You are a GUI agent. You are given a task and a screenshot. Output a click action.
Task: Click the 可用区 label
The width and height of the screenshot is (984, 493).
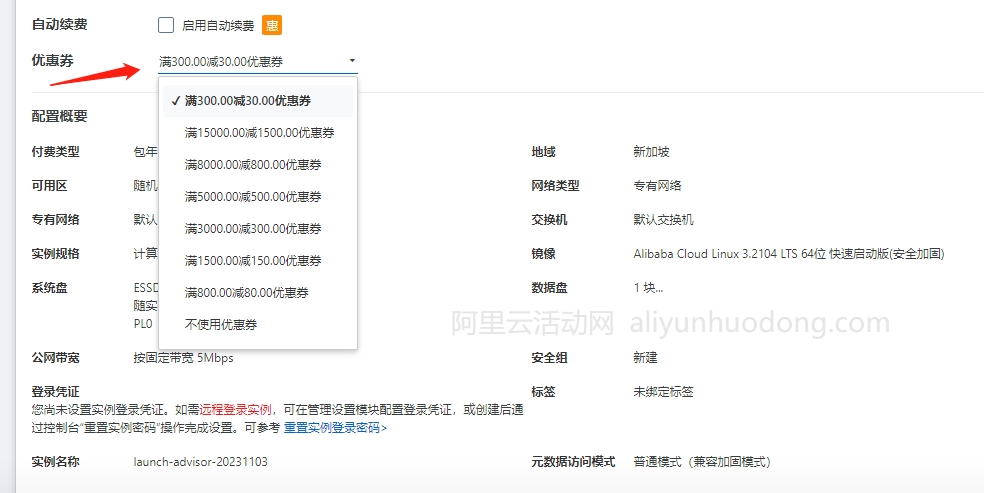(x=50, y=186)
